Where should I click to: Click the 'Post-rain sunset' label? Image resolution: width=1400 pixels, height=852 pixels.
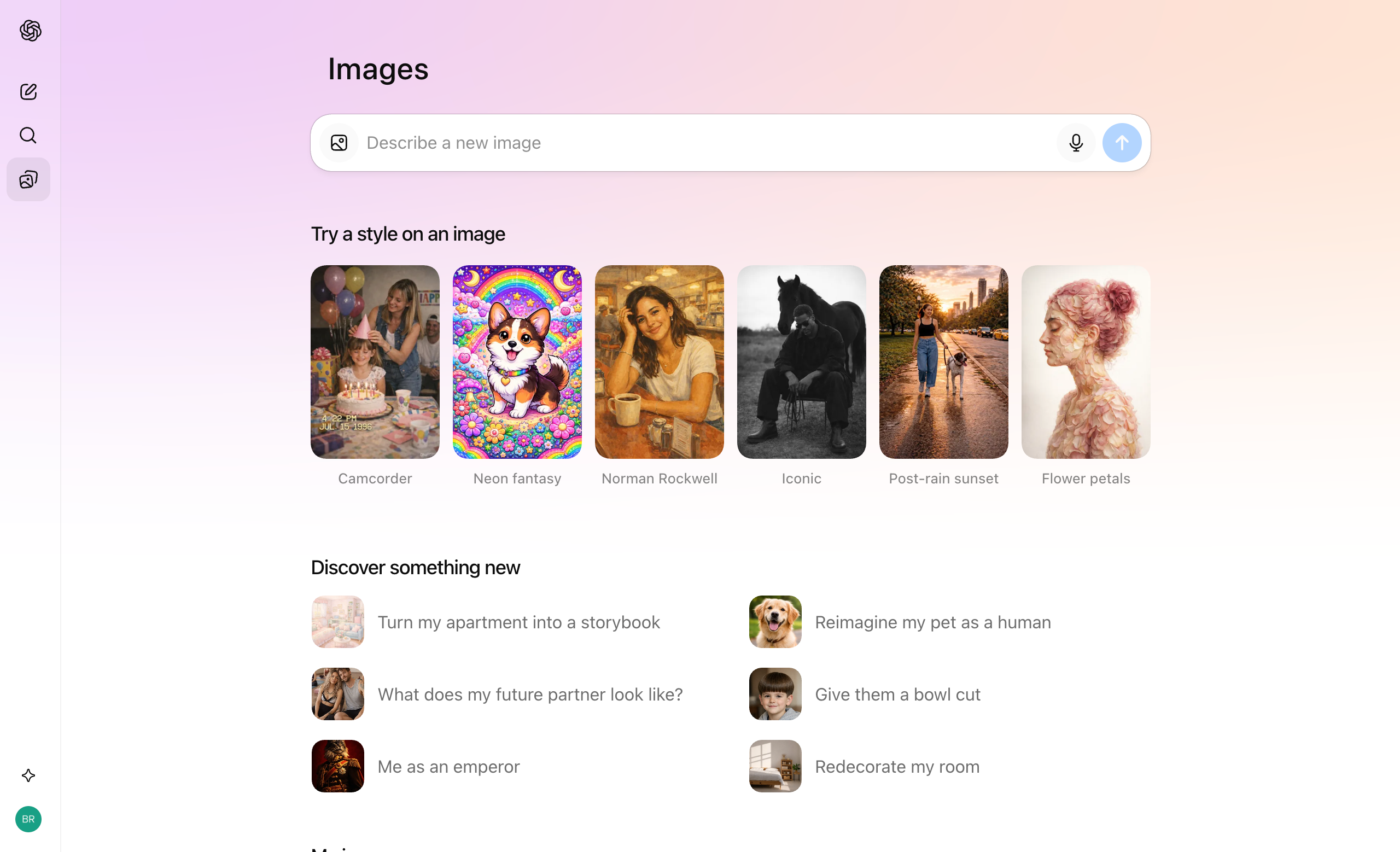point(944,479)
